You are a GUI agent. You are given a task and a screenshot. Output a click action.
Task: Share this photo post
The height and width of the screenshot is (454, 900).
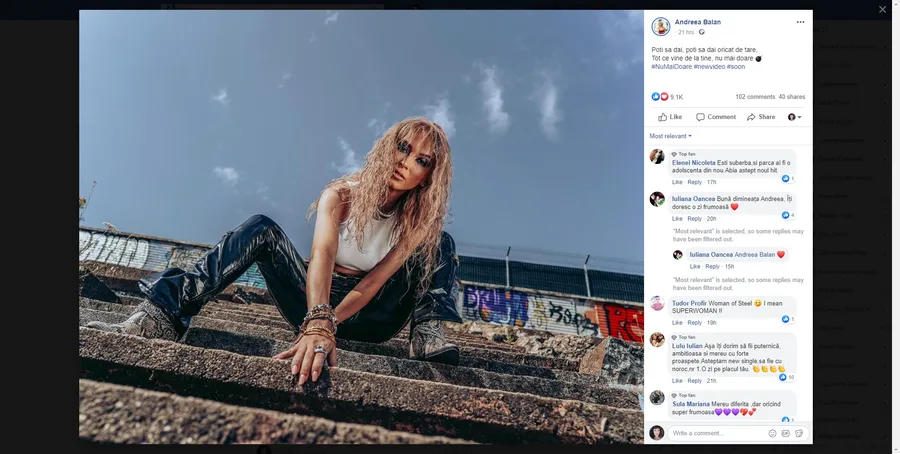pyautogui.click(x=761, y=117)
